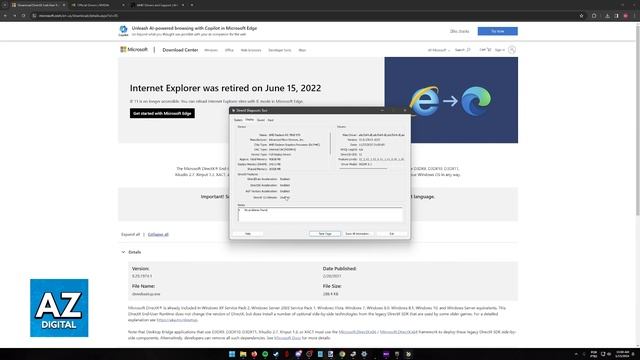This screenshot has height=360, width=640.
Task: Open the Settings gear on the taskbar
Action: coord(364,354)
